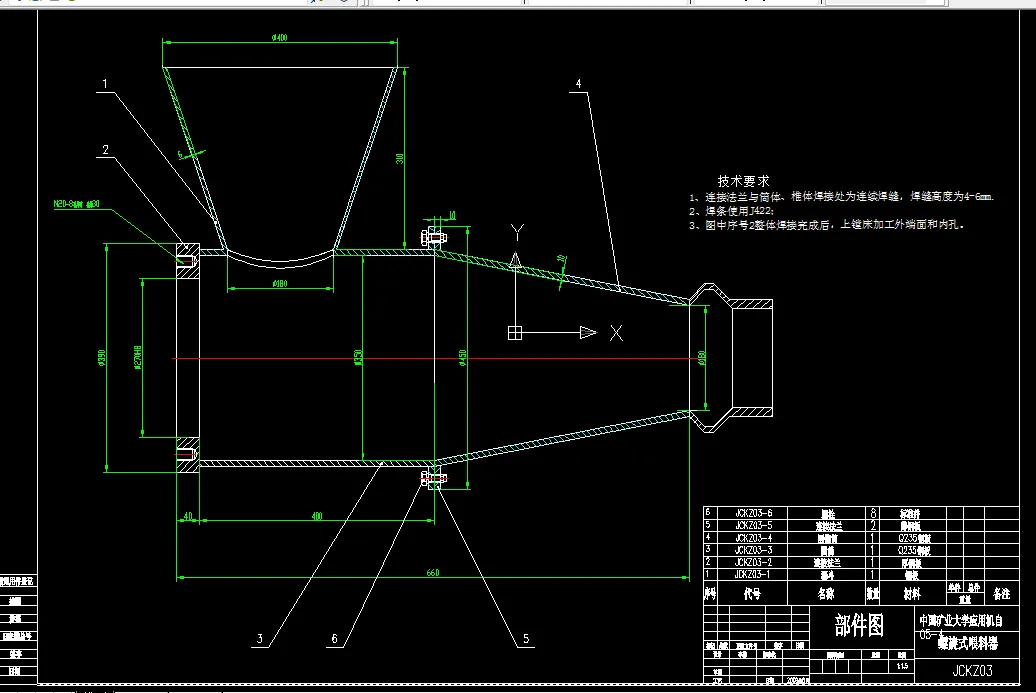1036x693 pixels.
Task: Click the 660 overall length dimension
Action: (x=433, y=573)
